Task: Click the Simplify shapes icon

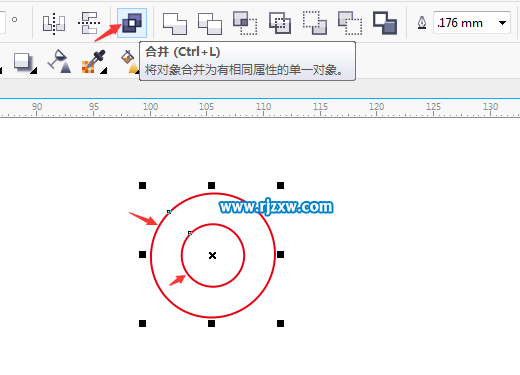Action: [x=280, y=23]
